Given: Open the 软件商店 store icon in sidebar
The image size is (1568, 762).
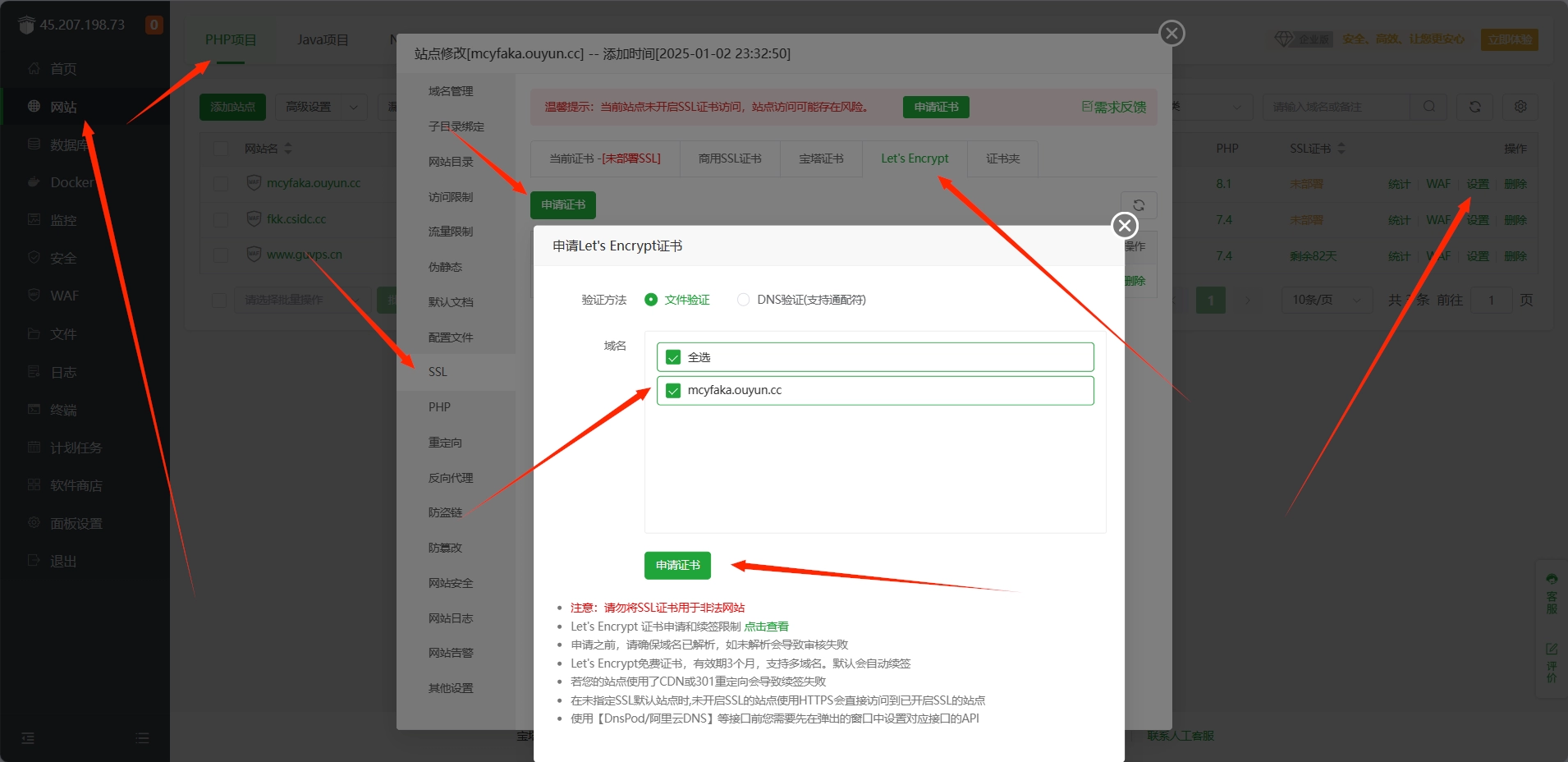Looking at the screenshot, I should 34,484.
